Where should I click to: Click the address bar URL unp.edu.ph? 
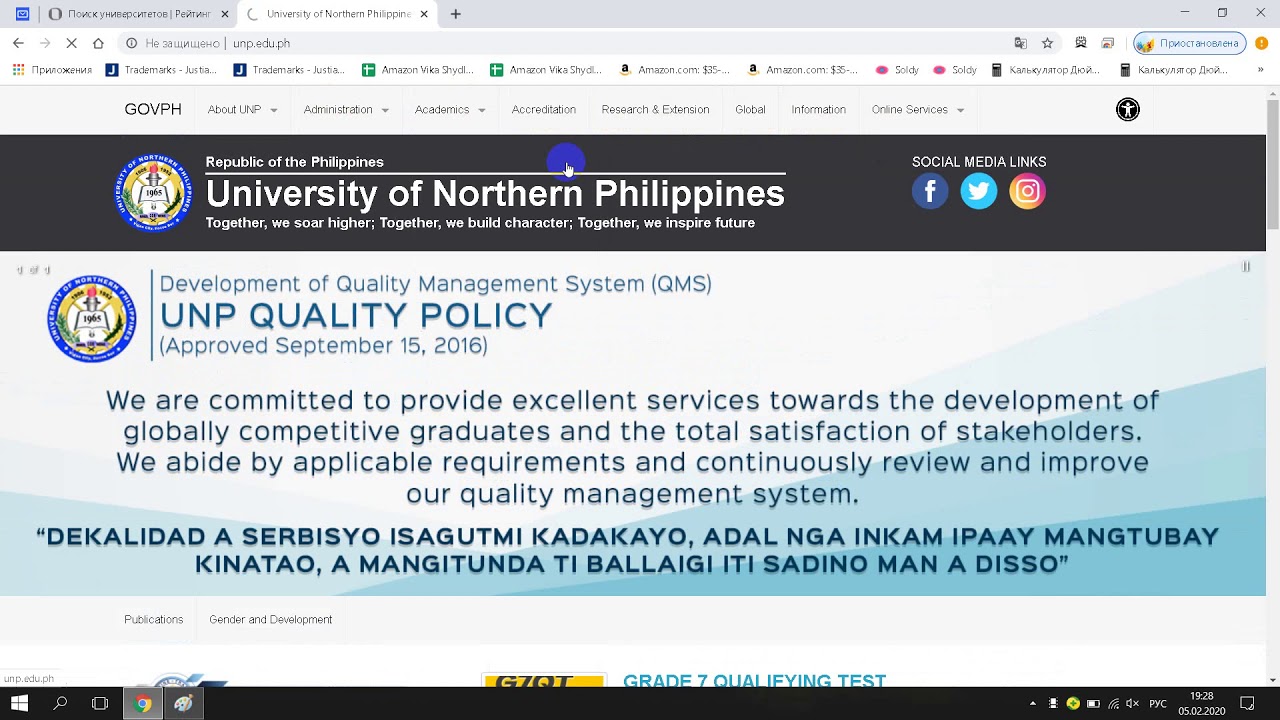[x=261, y=43]
